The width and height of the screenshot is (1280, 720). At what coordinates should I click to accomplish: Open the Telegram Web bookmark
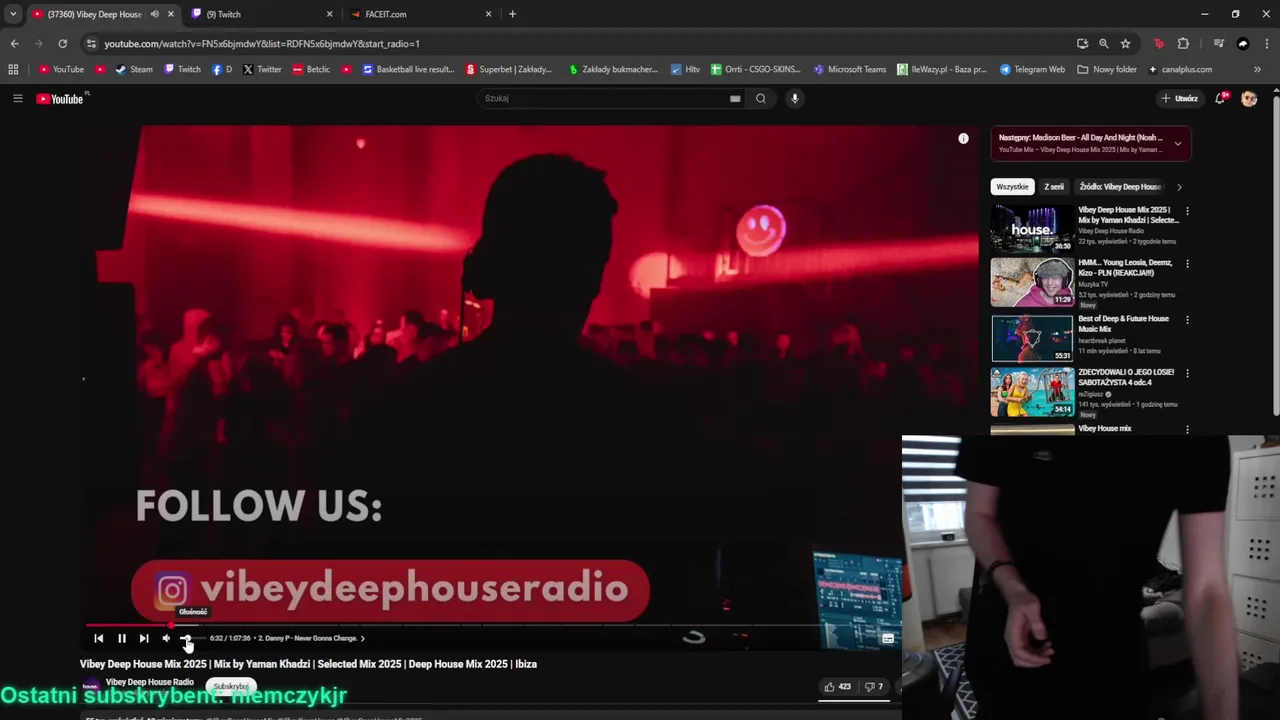click(x=1032, y=70)
